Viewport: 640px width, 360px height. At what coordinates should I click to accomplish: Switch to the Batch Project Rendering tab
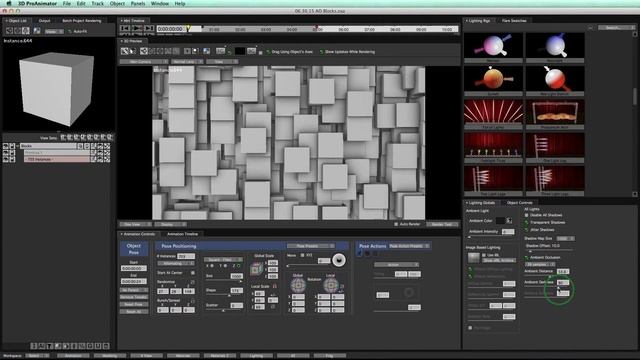pyautogui.click(x=81, y=20)
